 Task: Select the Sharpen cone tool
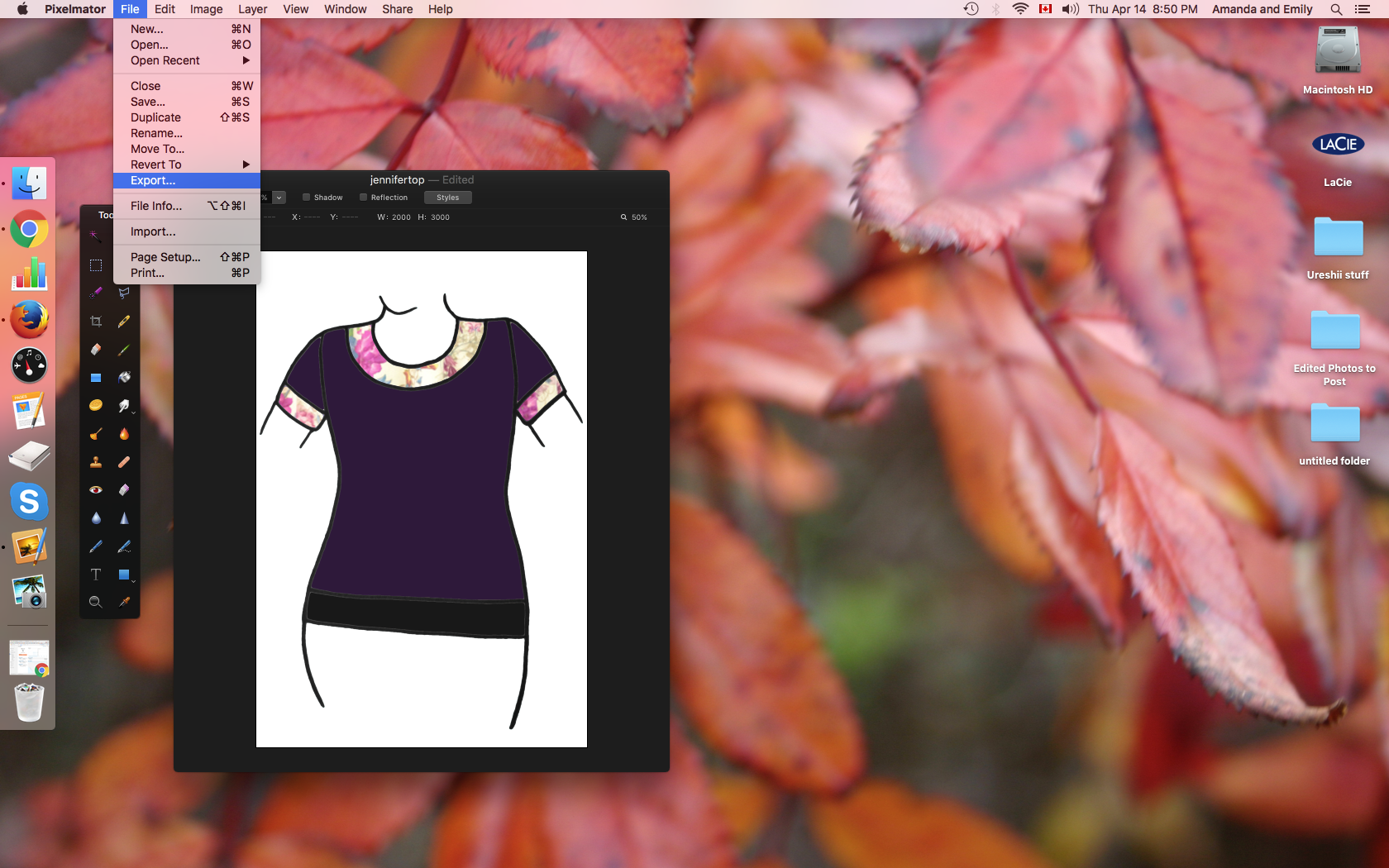pyautogui.click(x=124, y=517)
